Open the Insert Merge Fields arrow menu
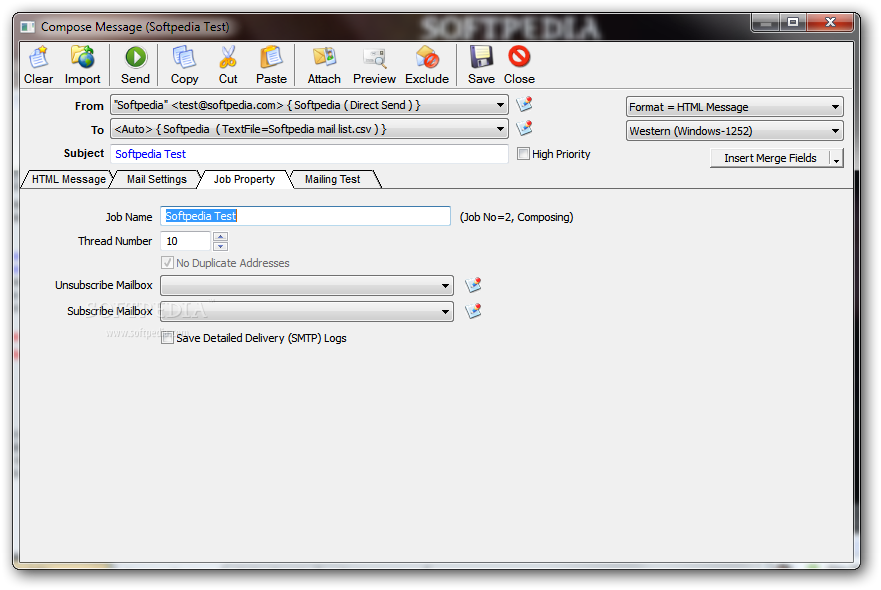 836,158
